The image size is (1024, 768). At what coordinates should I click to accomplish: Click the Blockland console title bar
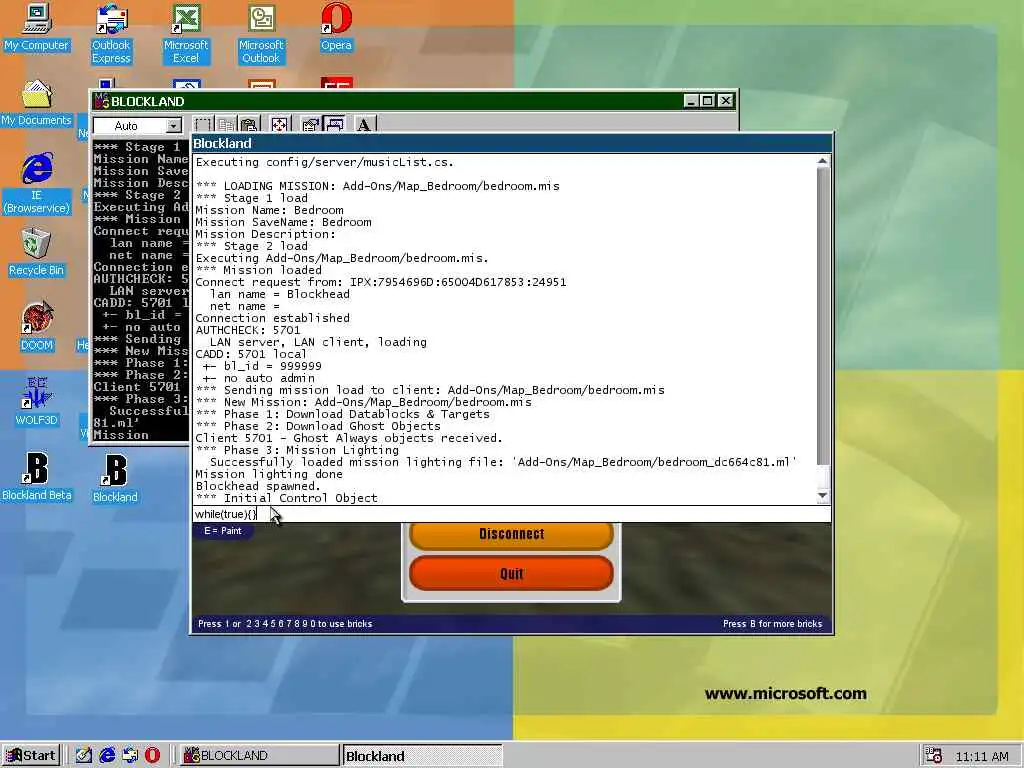point(511,143)
